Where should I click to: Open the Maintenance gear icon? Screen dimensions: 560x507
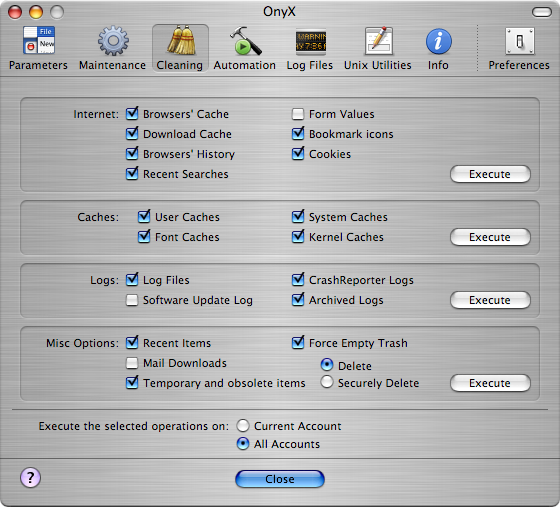tap(113, 40)
